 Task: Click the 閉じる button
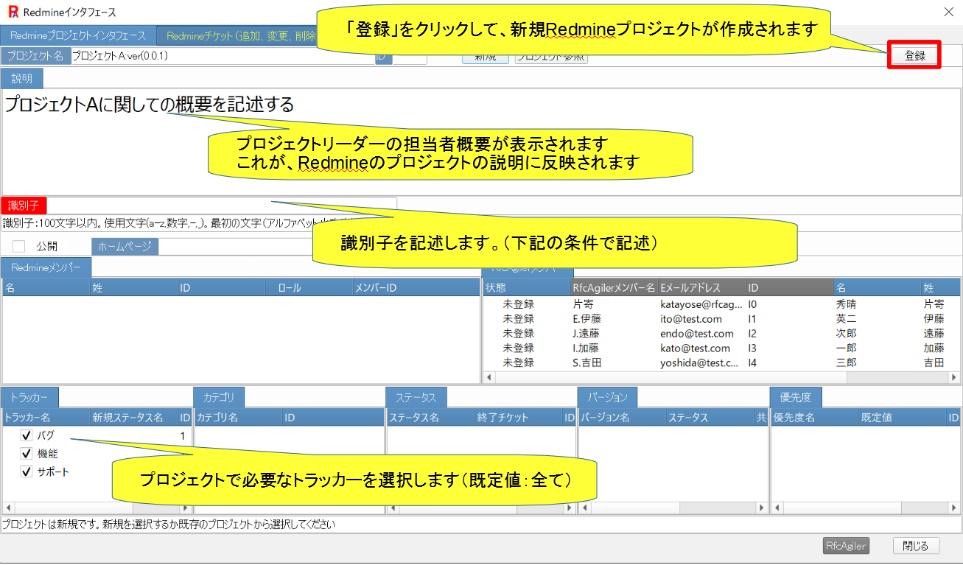(915, 546)
